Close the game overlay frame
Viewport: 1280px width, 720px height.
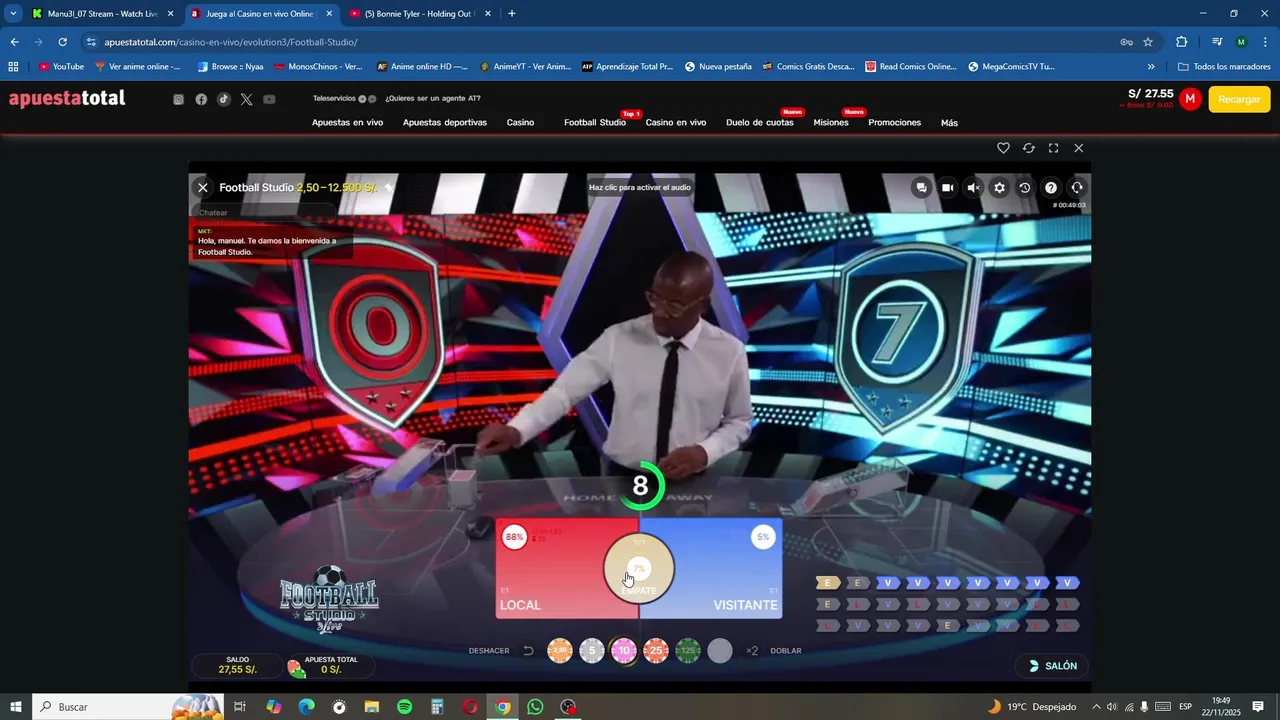[x=1078, y=148]
